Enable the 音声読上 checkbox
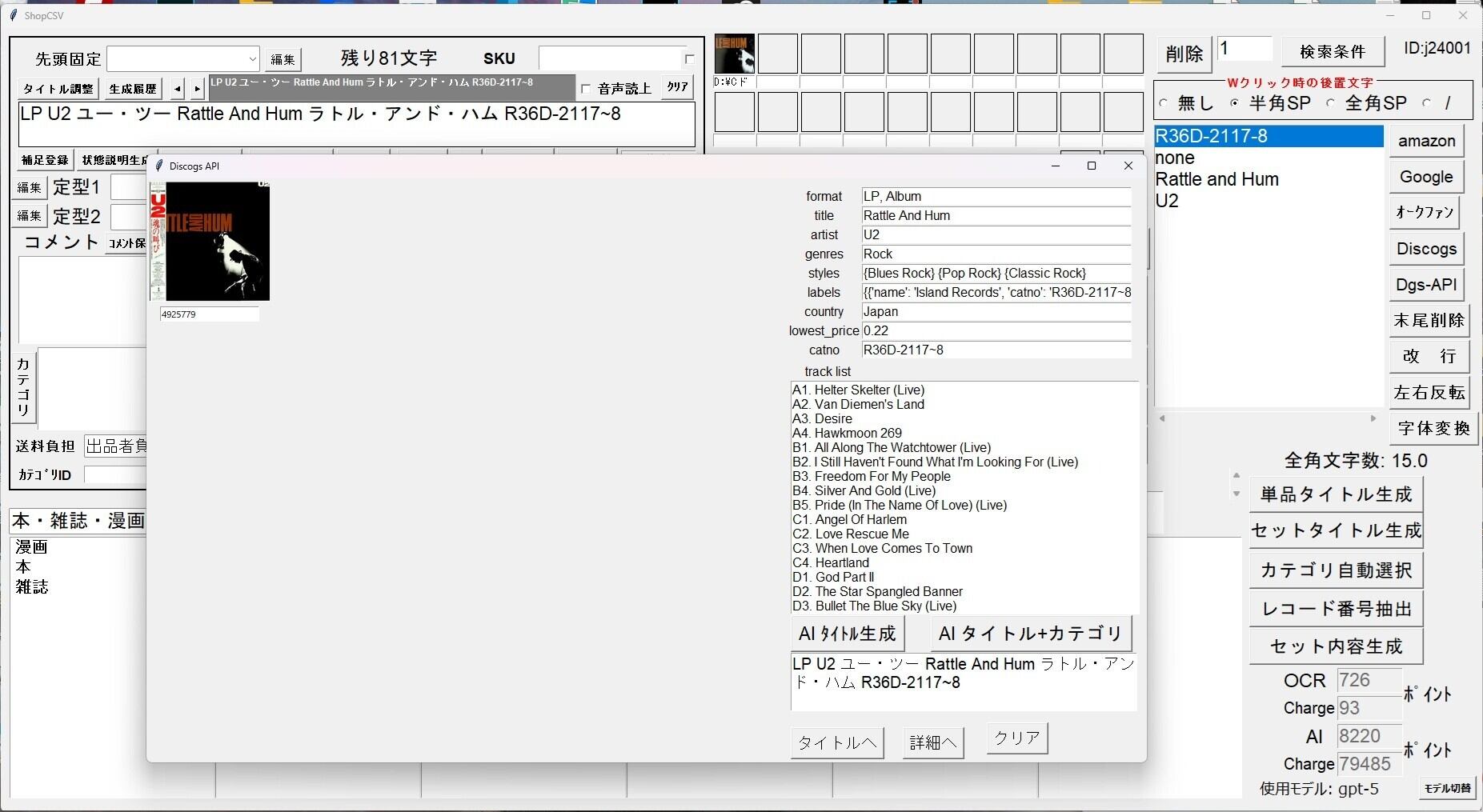The height and width of the screenshot is (812, 1483). click(586, 89)
